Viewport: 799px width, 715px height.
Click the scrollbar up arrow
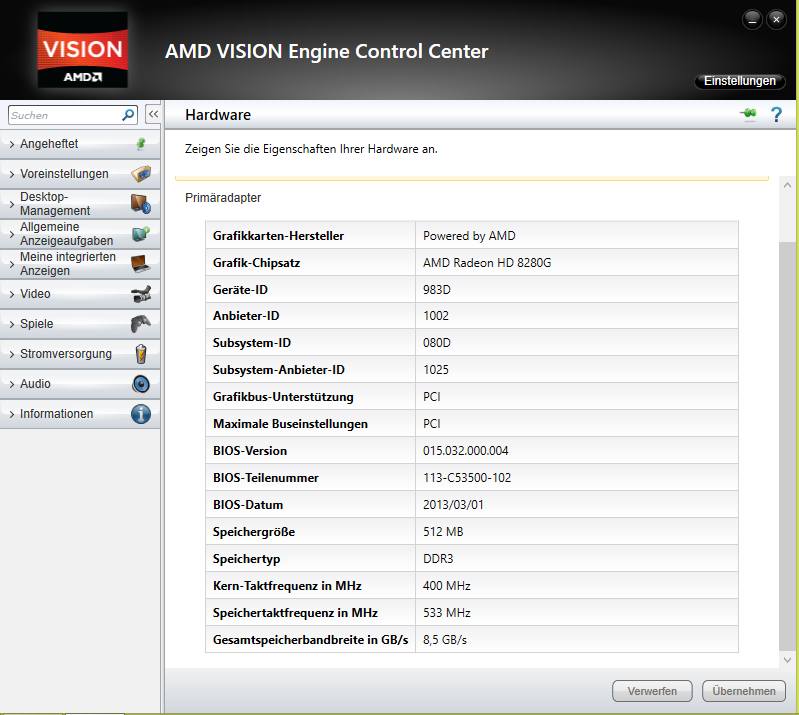tap(787, 185)
